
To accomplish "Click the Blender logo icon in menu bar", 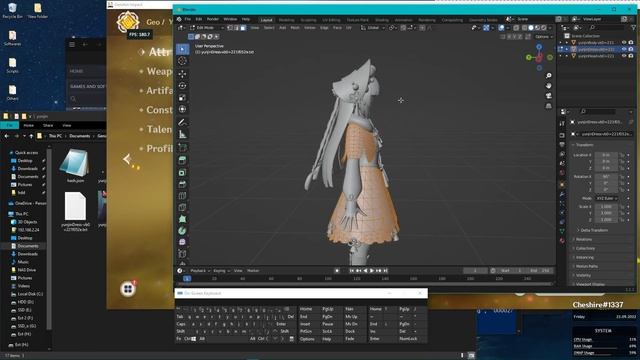I will pos(179,19).
